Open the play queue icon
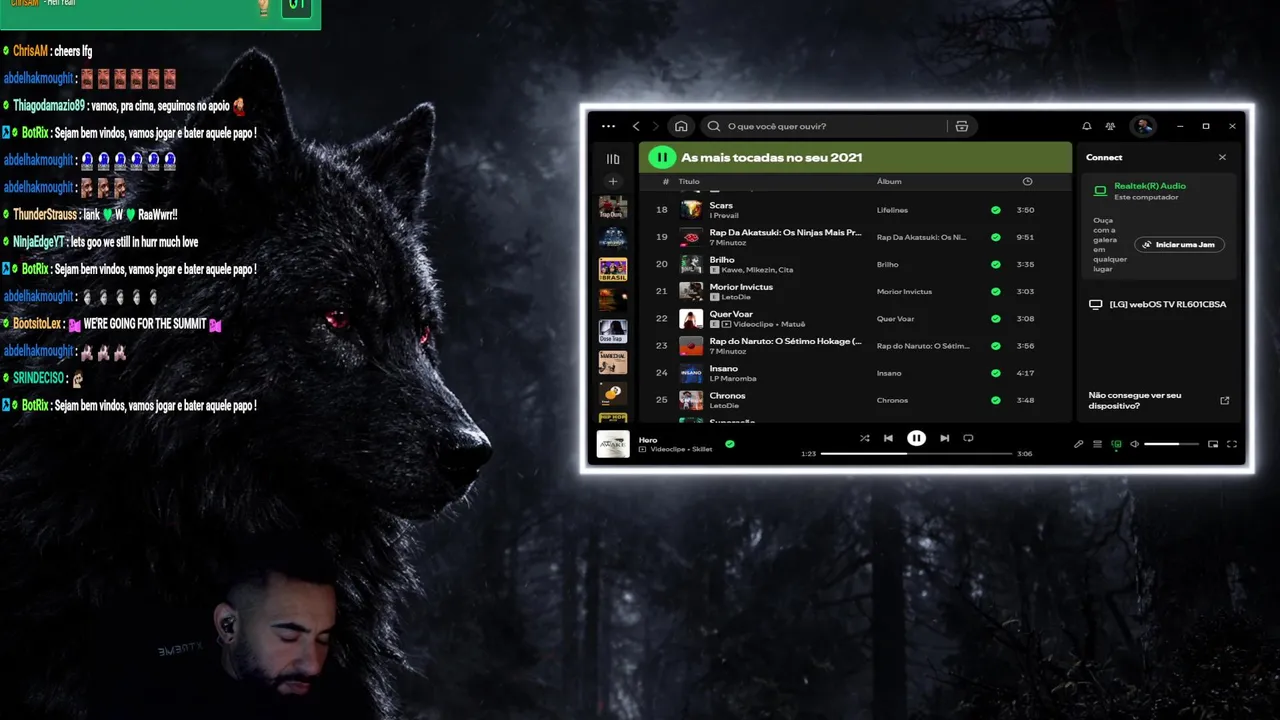This screenshot has width=1280, height=720. [x=1097, y=444]
